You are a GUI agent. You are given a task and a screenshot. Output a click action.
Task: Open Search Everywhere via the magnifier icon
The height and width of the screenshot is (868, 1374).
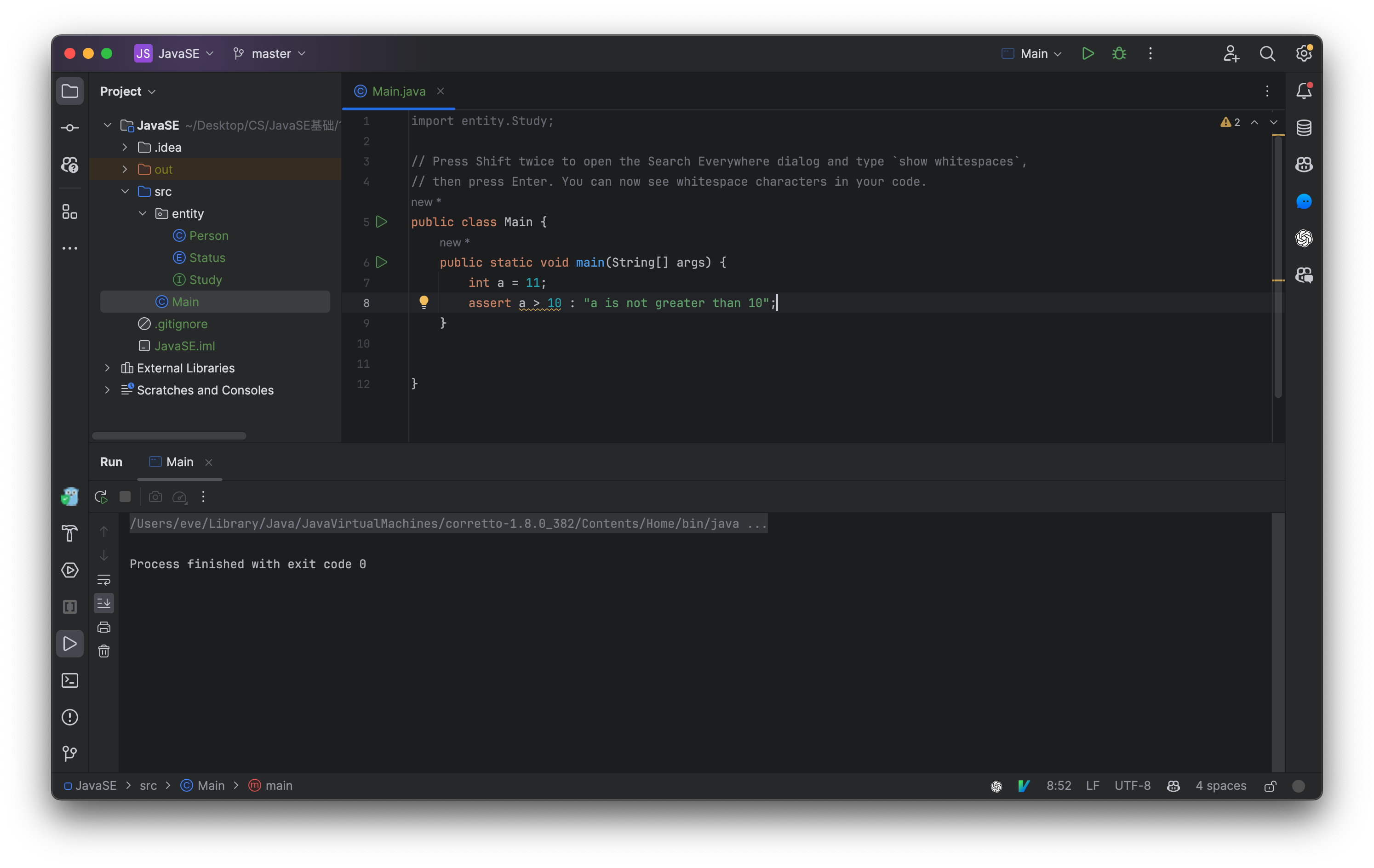coord(1267,53)
